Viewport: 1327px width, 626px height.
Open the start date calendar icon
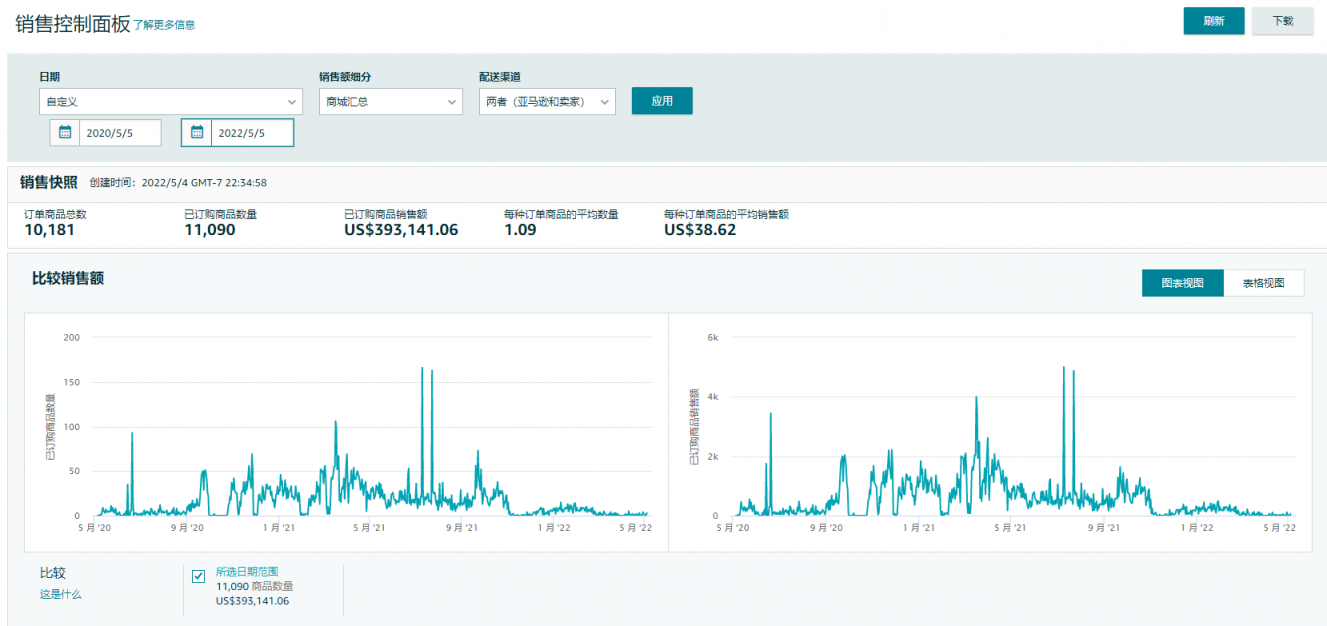(x=65, y=132)
